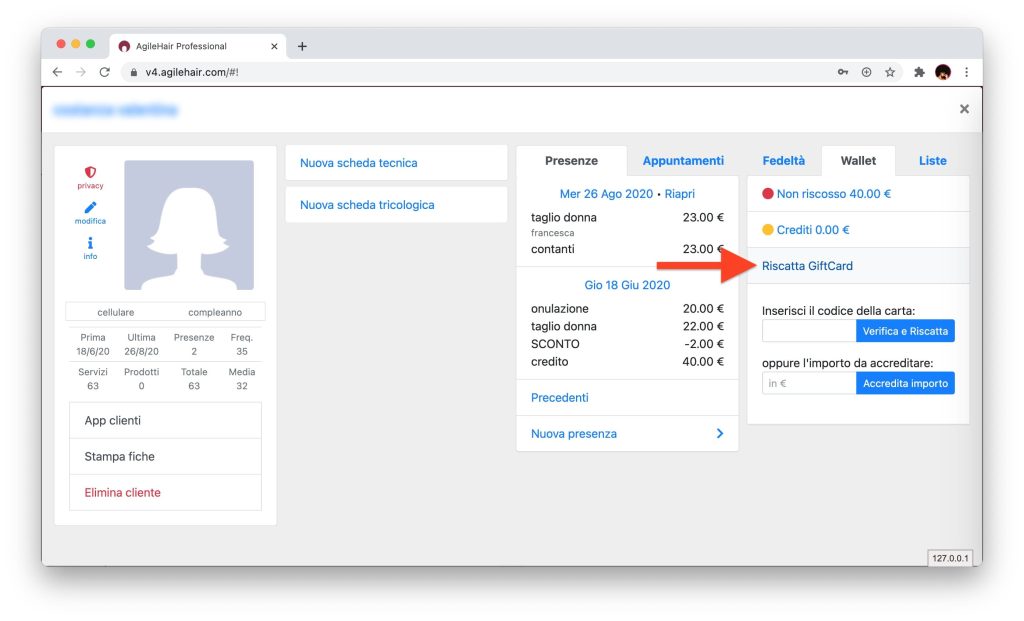Expand the Riscatta GiftCard section
The image size is (1024, 621).
click(807, 266)
